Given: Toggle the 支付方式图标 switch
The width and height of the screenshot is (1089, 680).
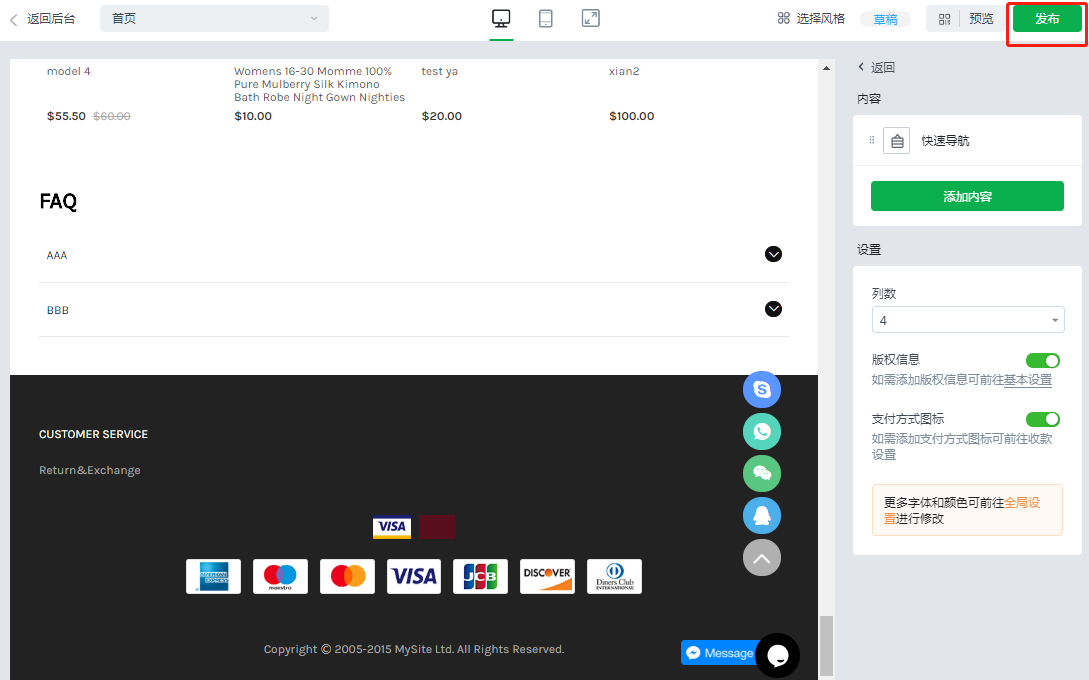Looking at the screenshot, I should tap(1042, 420).
